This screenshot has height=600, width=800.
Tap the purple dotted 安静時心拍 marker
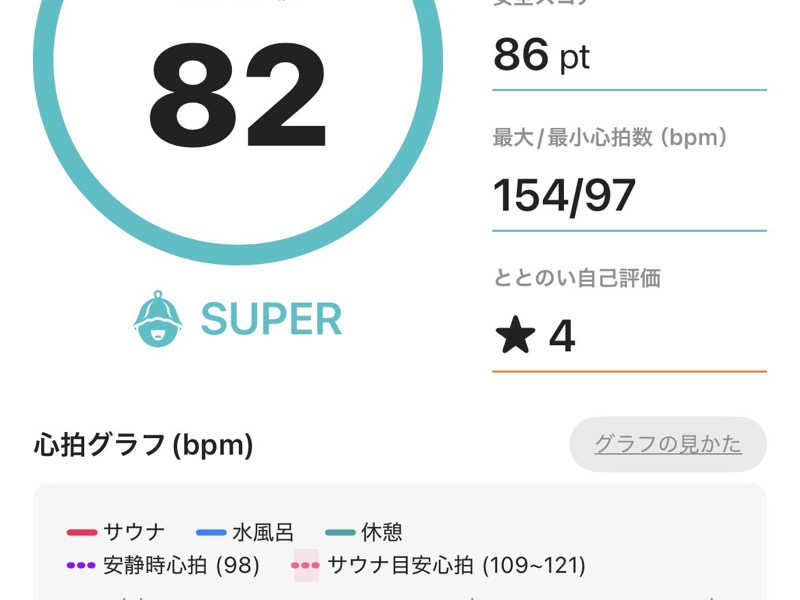(x=81, y=566)
